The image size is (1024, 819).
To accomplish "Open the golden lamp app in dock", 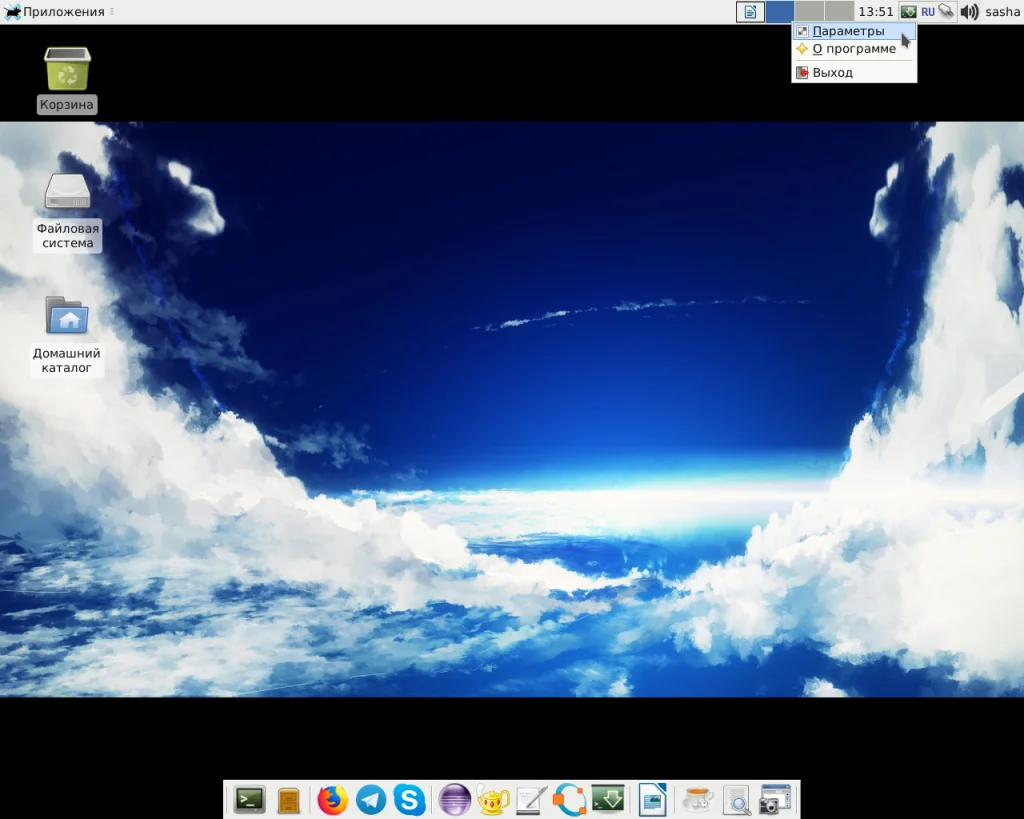I will 493,800.
